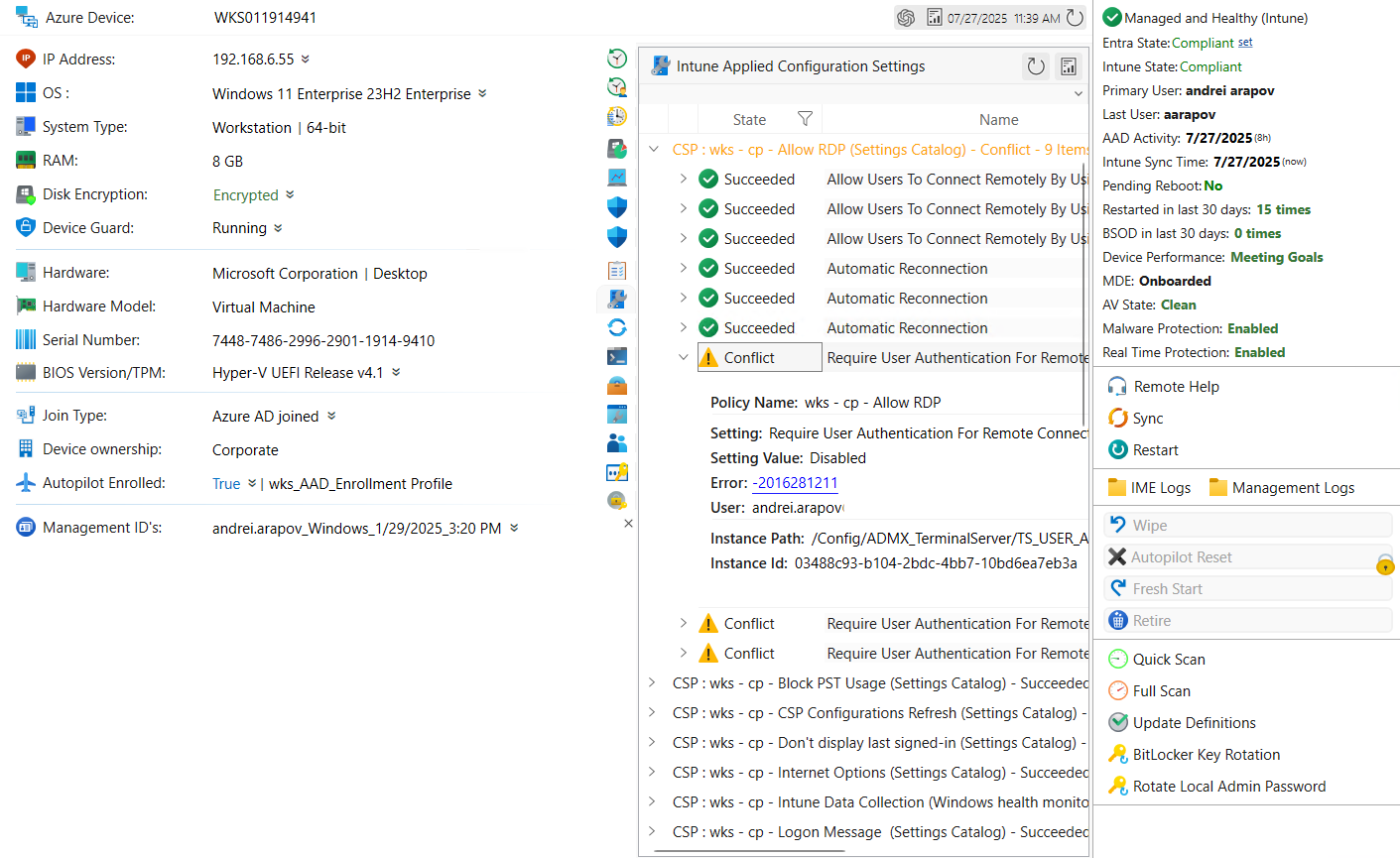Expand the IP Address details chevron

click(x=306, y=60)
